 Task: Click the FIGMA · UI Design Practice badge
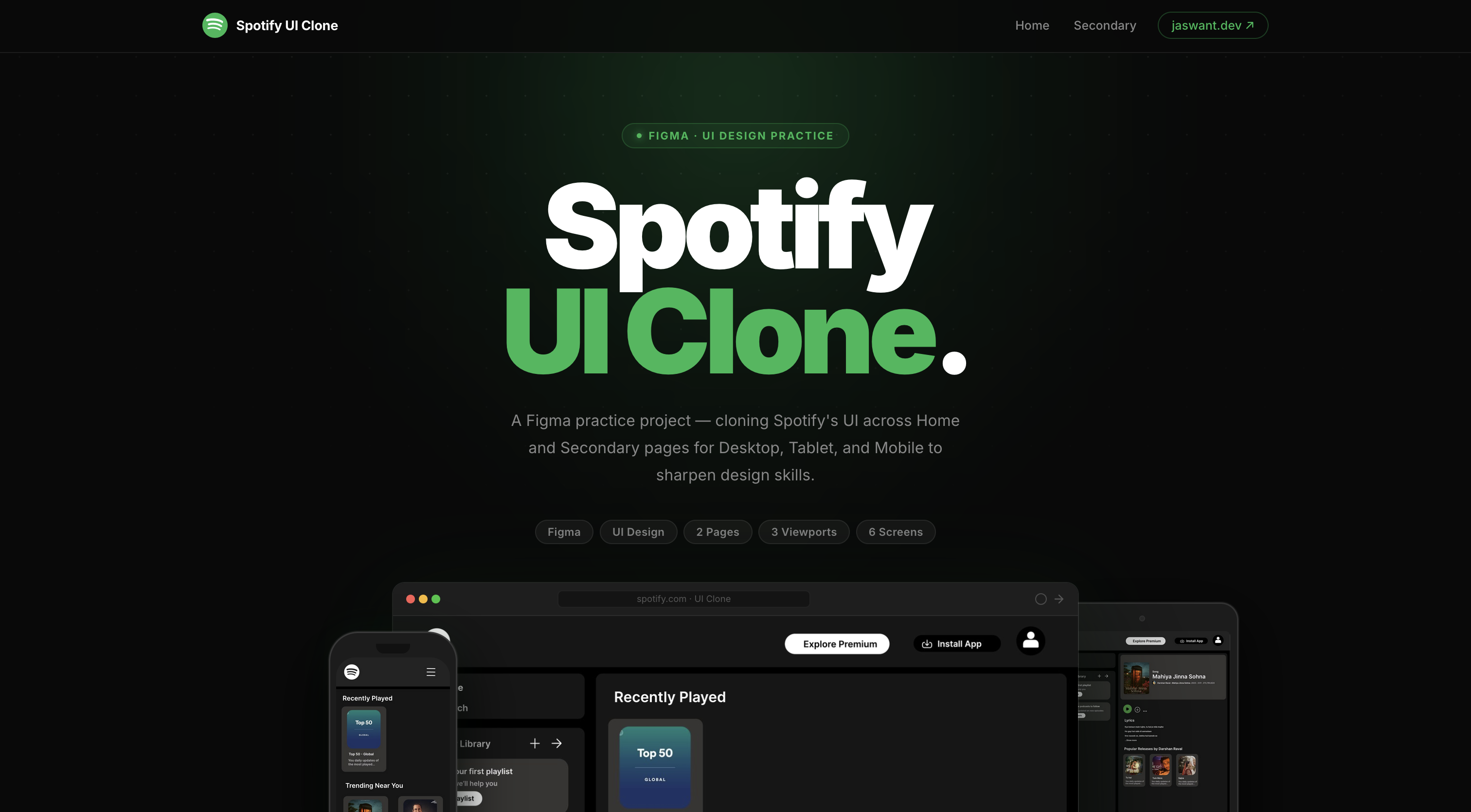[735, 135]
